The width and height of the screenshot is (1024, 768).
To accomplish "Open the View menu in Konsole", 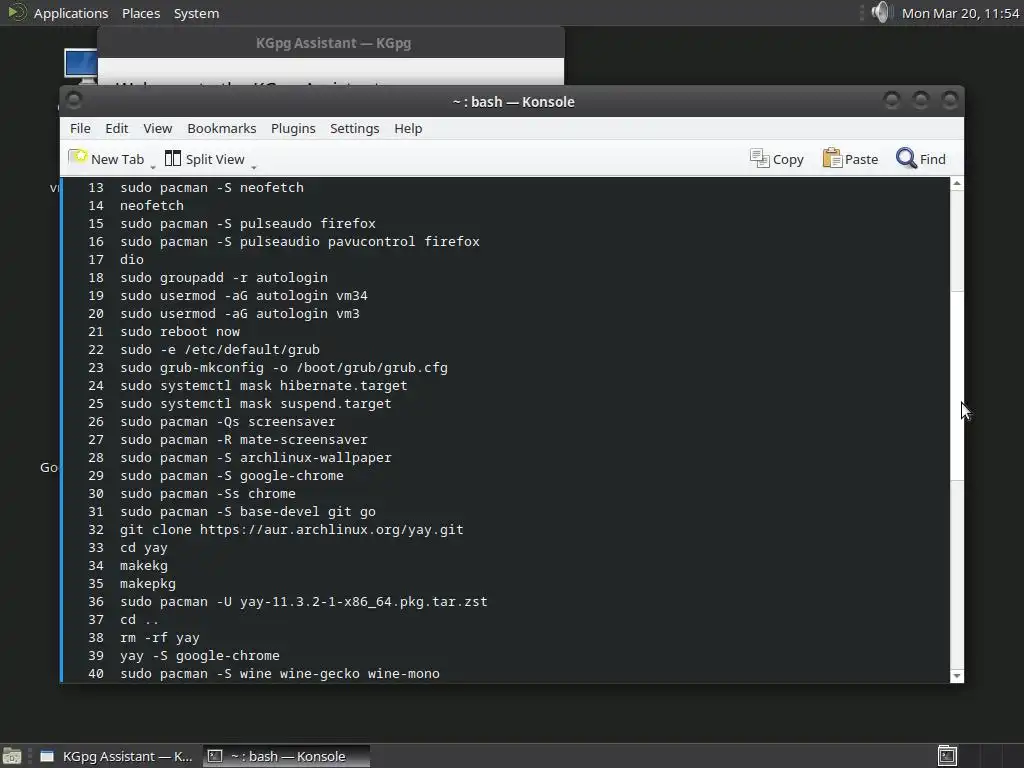I will coord(157,129).
